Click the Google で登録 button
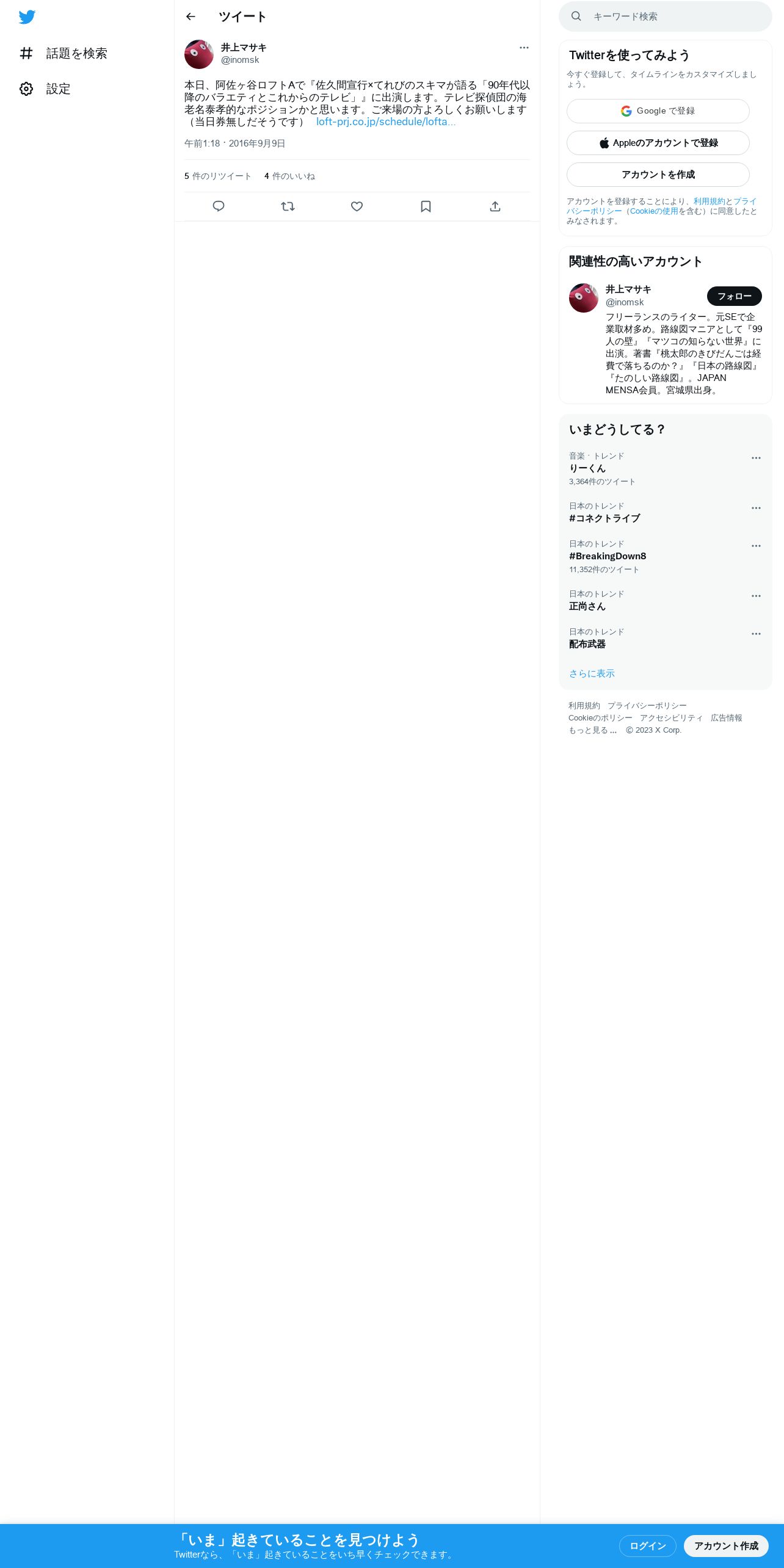The height and width of the screenshot is (1568, 784). pos(658,111)
